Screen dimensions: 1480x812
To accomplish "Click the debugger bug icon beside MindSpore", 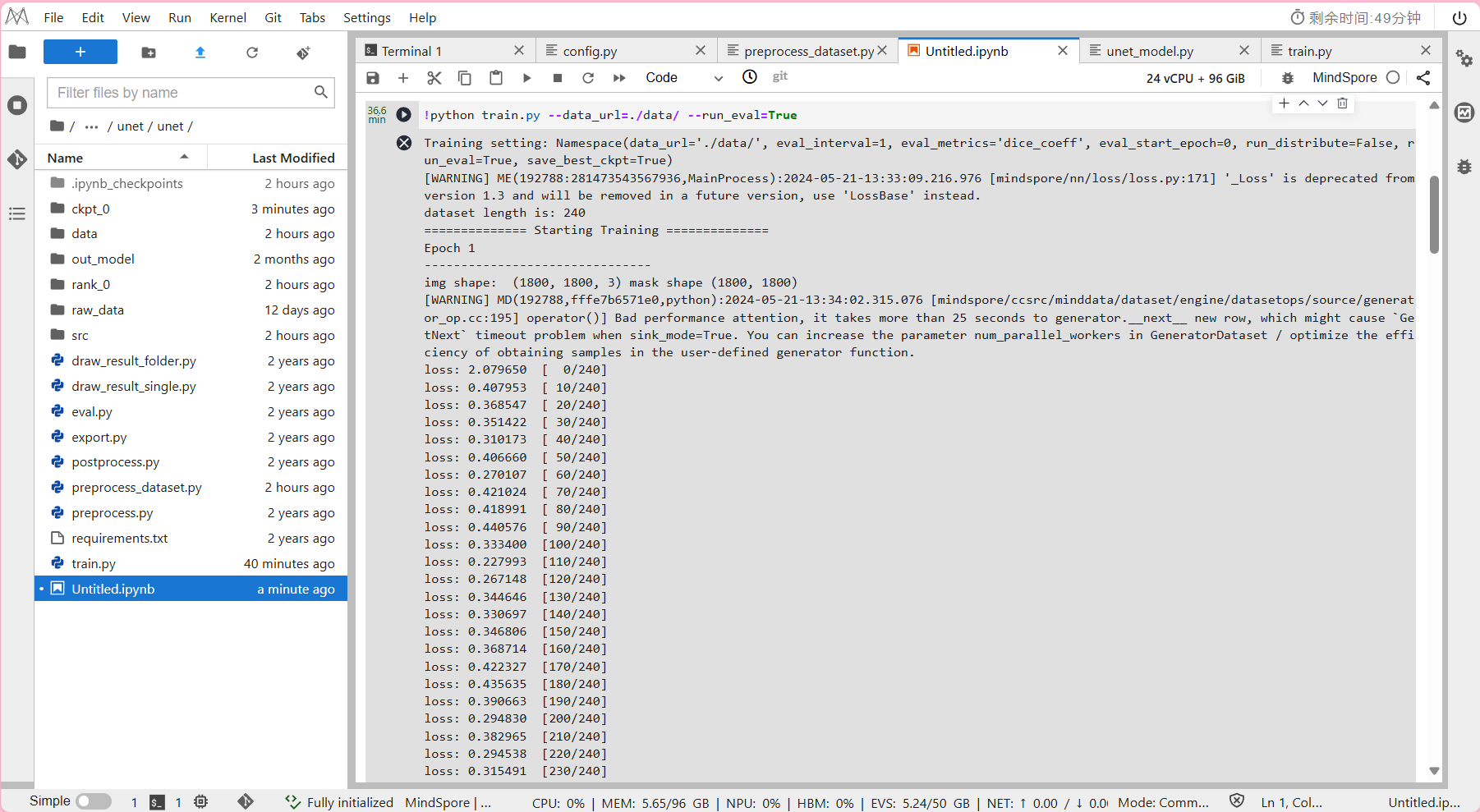I will point(1288,77).
